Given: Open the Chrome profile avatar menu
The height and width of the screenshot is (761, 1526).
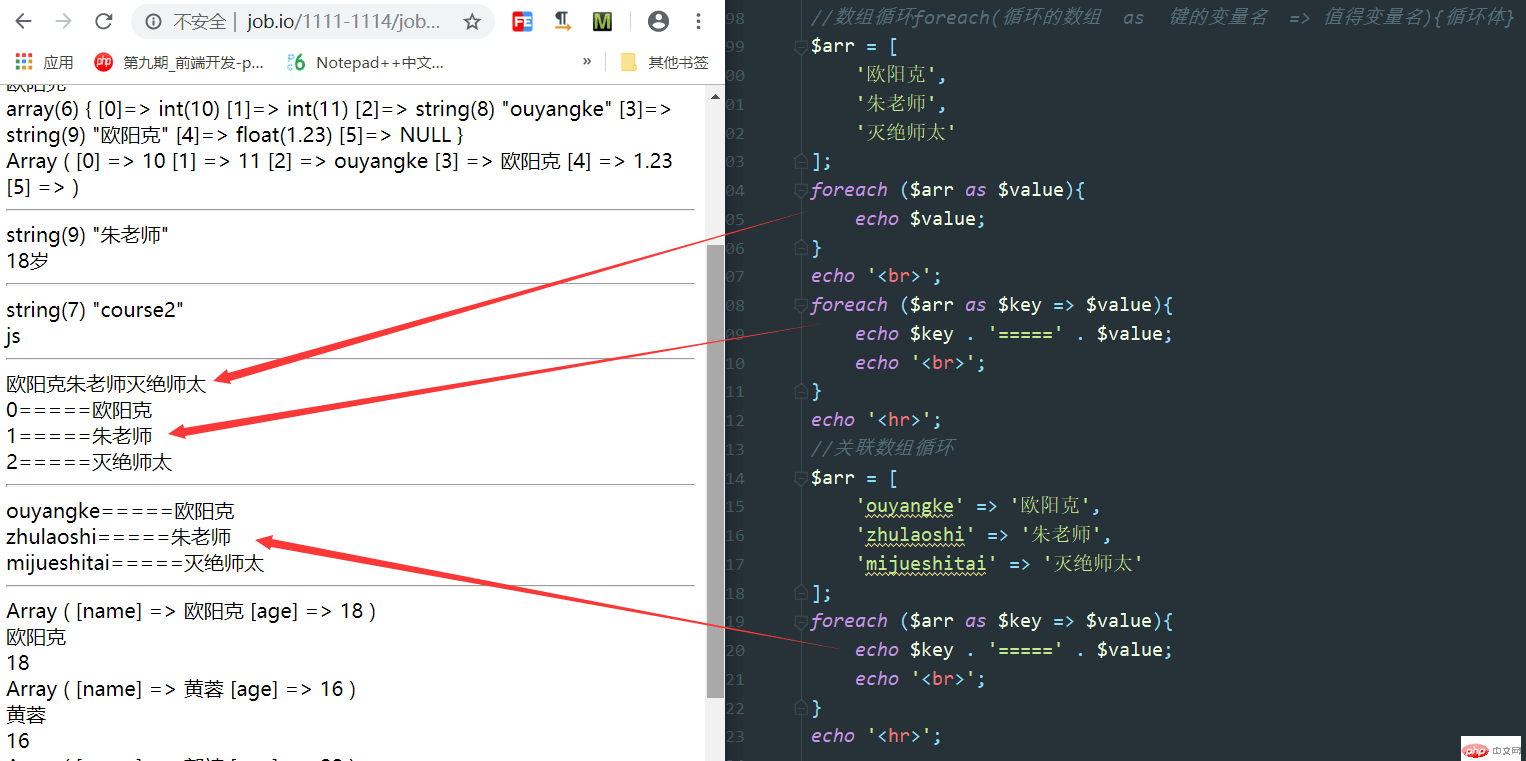Looking at the screenshot, I should click(658, 21).
